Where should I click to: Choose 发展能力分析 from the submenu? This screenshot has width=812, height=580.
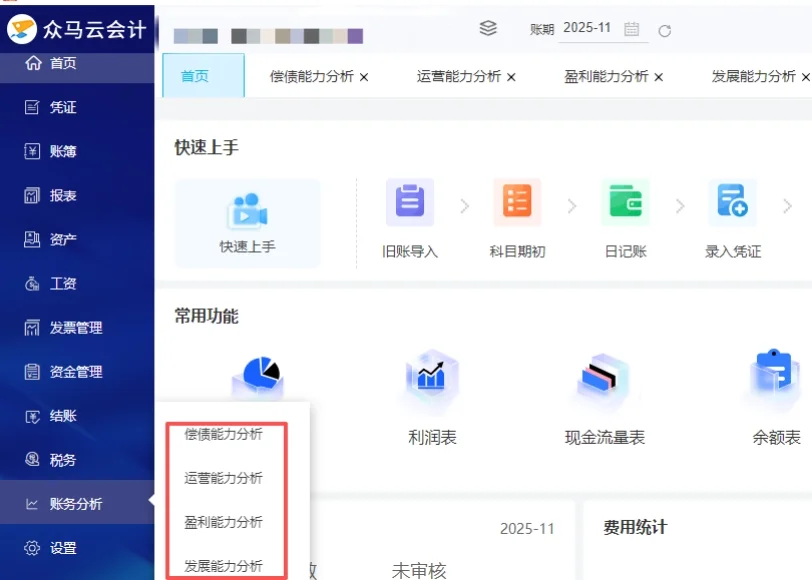coord(224,566)
